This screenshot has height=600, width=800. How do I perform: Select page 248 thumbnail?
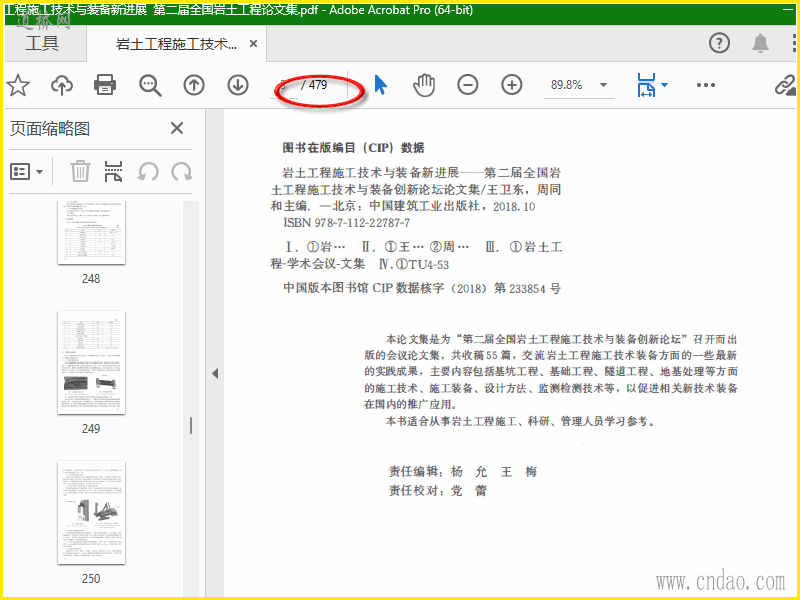tap(91, 233)
